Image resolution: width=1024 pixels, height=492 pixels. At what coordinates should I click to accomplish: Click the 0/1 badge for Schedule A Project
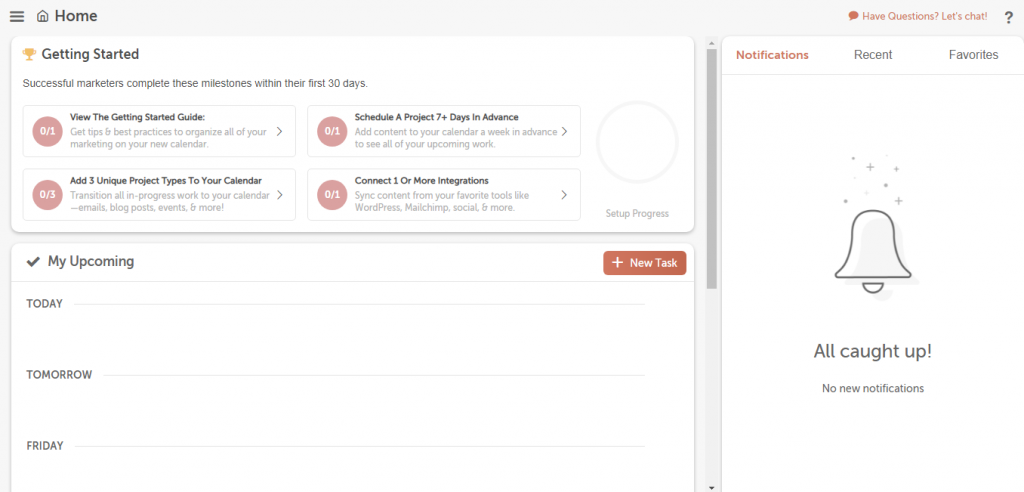[332, 131]
